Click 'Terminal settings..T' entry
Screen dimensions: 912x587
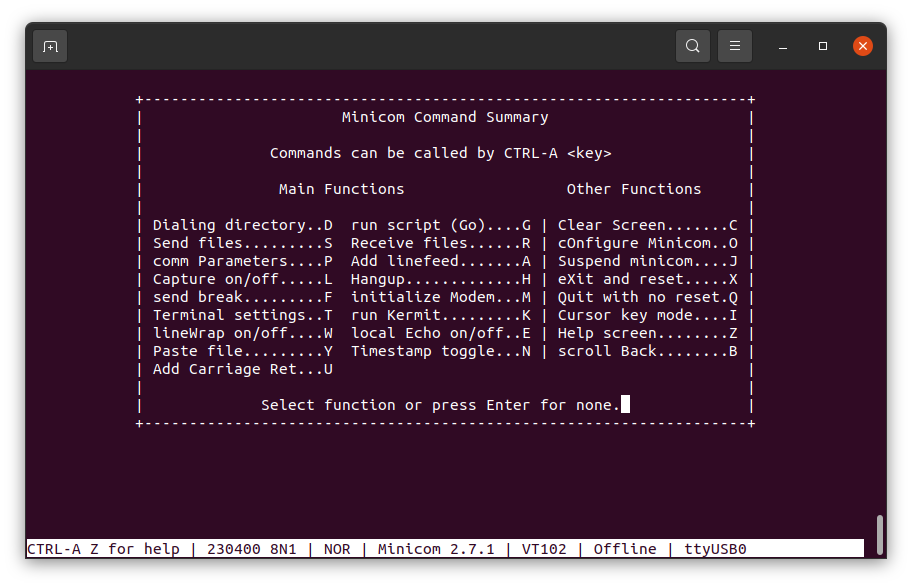click(x=243, y=315)
